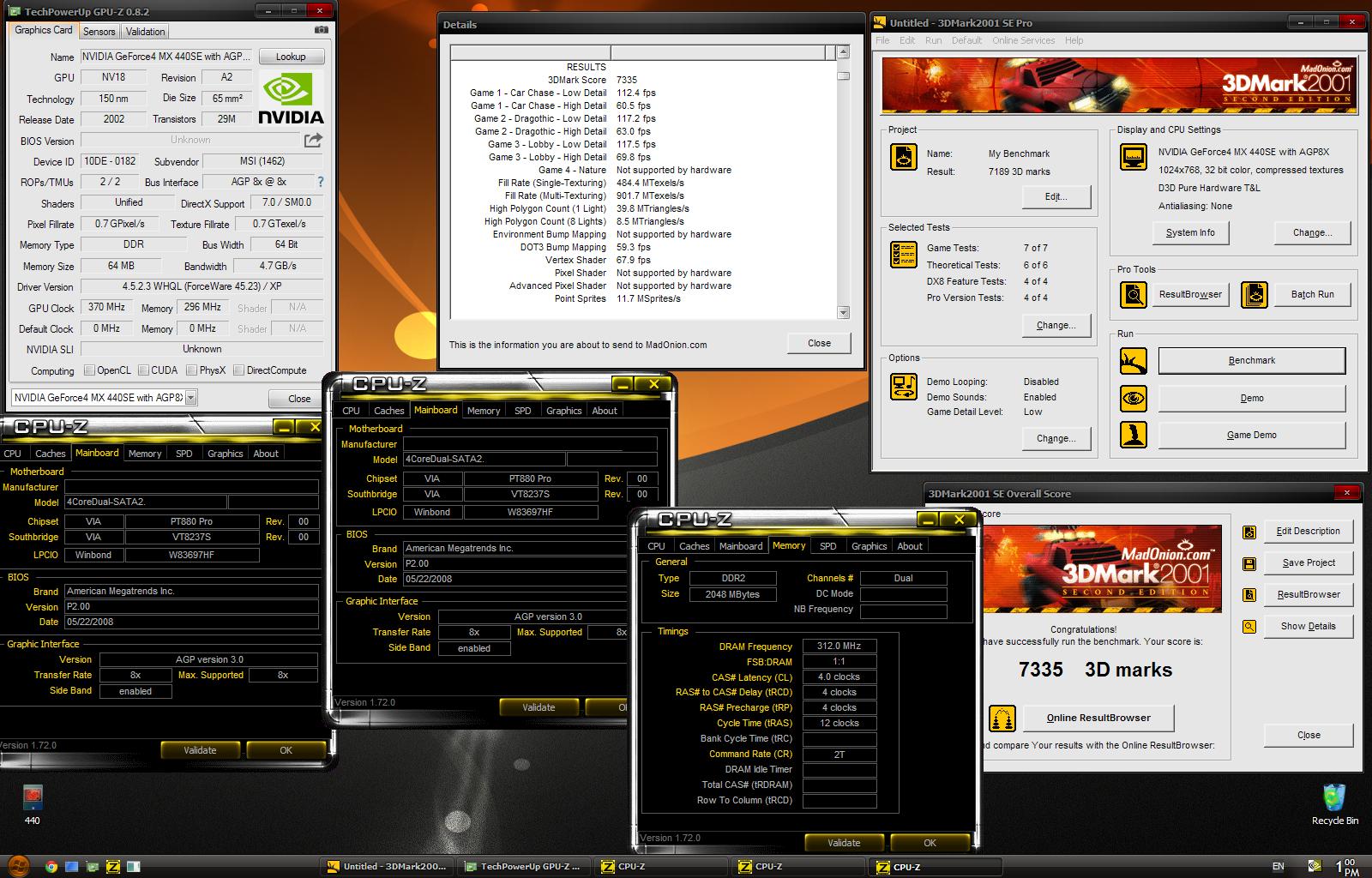Viewport: 1372px width, 878px height.
Task: Click OK in the left CPU-Z window
Action: point(286,750)
